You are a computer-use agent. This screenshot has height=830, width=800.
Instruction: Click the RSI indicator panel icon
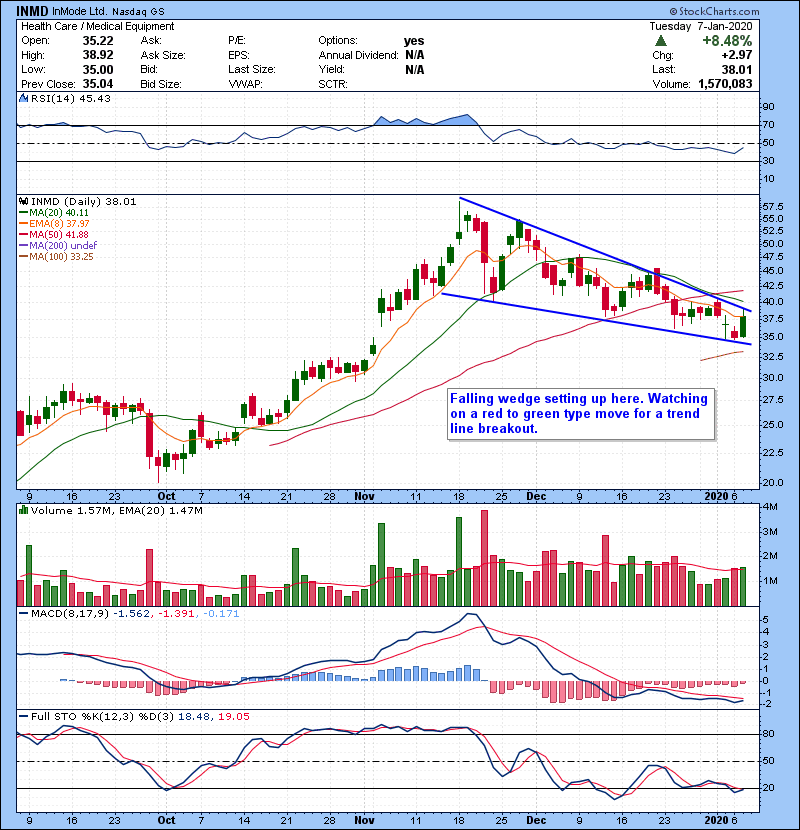coord(24,98)
